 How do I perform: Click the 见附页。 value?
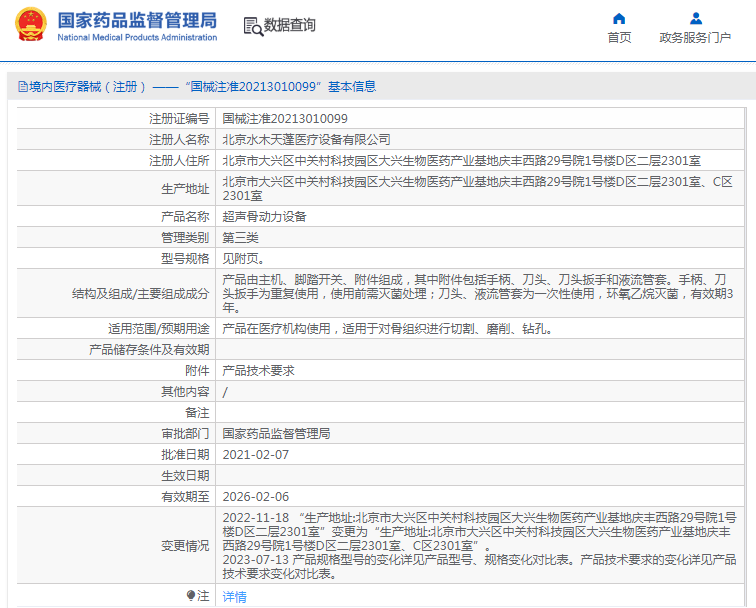[243, 259]
